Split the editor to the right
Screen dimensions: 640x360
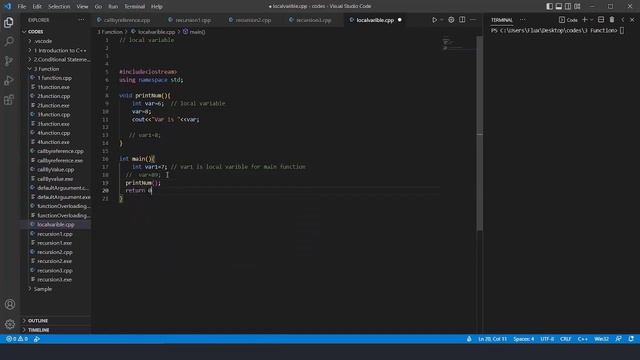pos(462,20)
